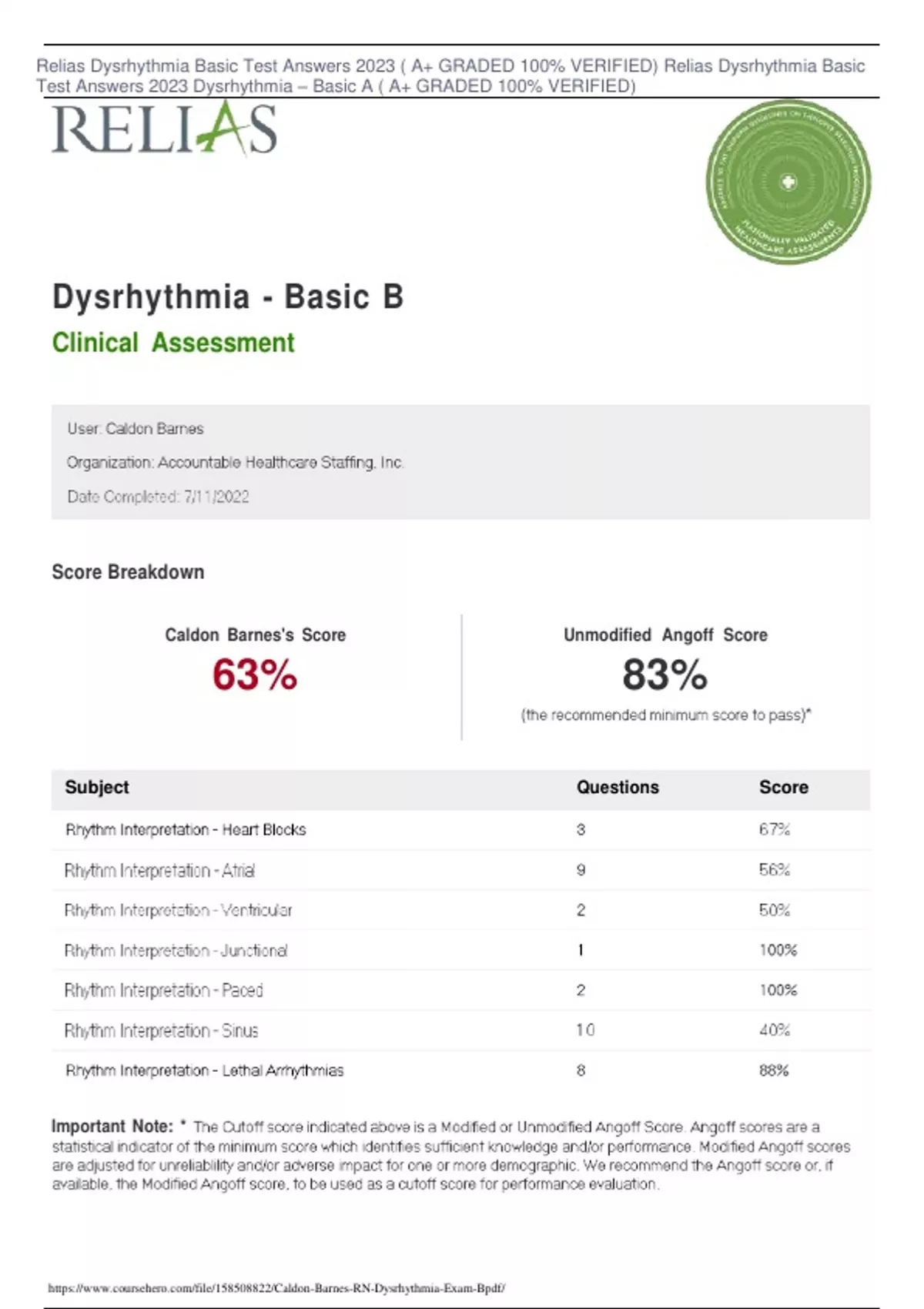Select the Rhythm Interpretation - Heart Blocks row
Image resolution: width=924 pixels, height=1309 pixels.
tap(186, 830)
